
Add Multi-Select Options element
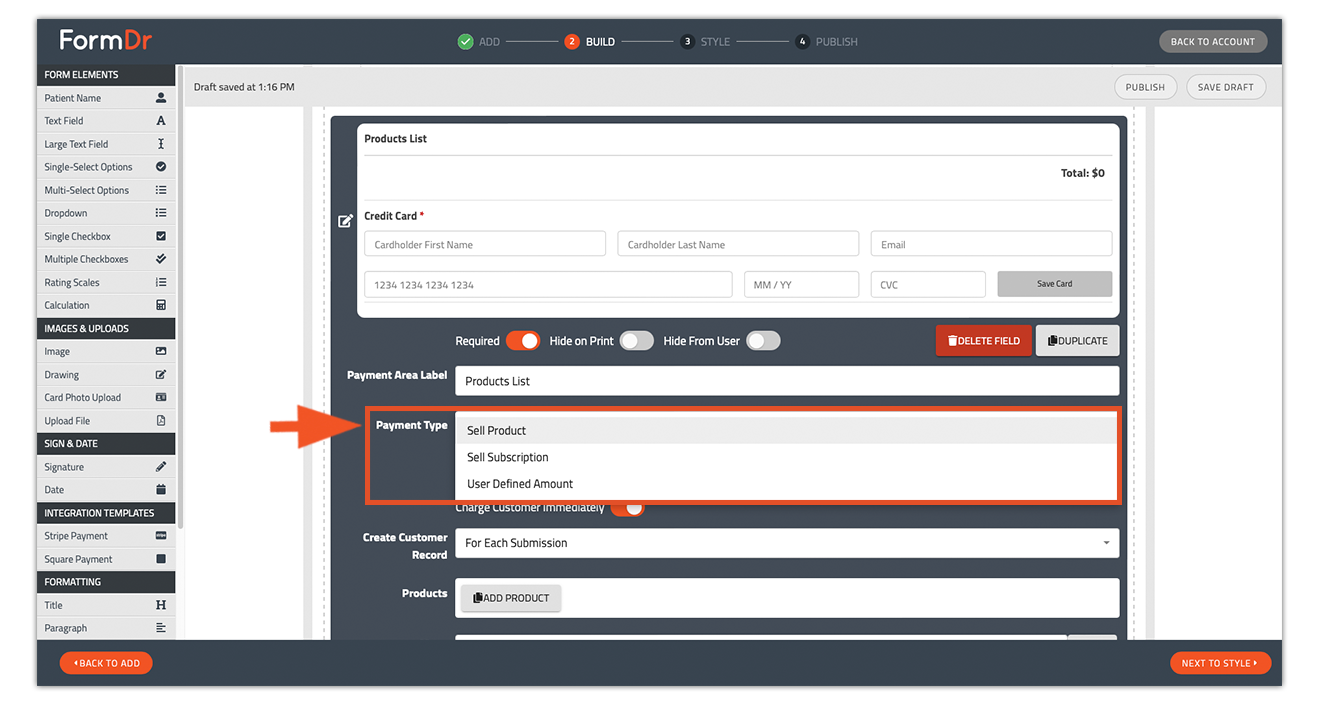[106, 190]
